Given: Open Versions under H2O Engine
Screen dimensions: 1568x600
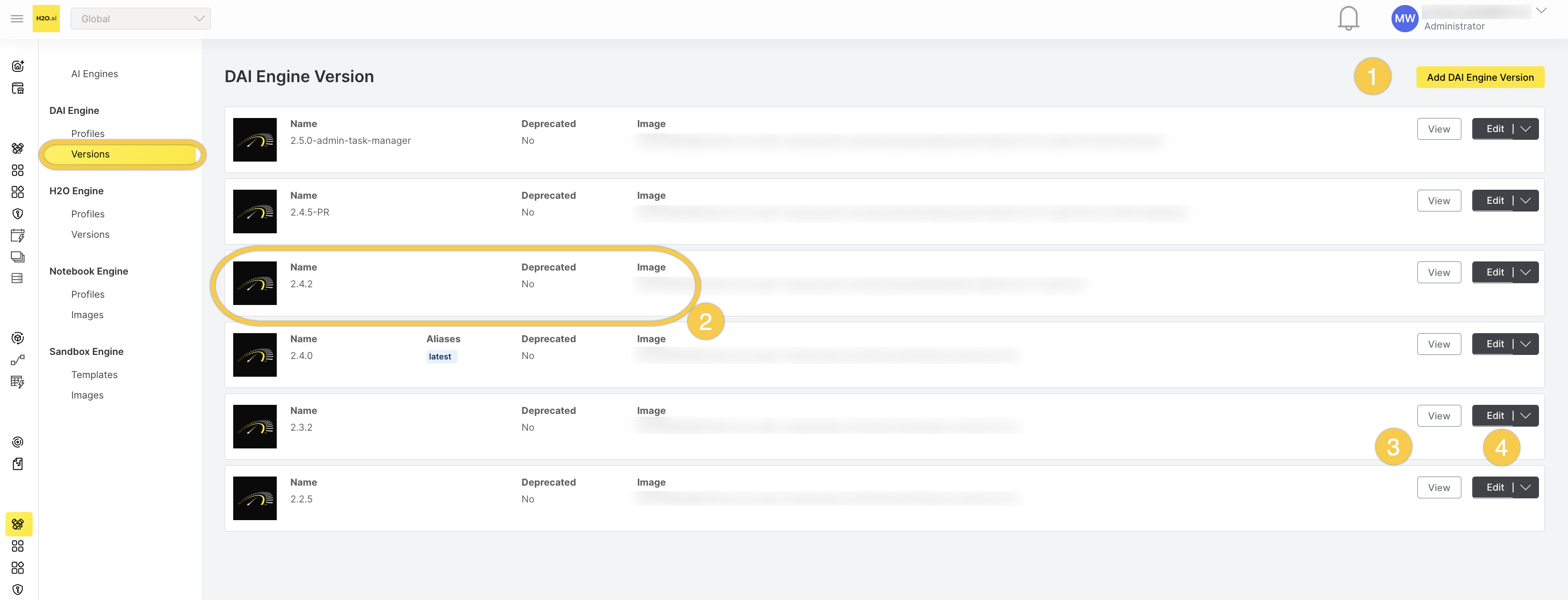Looking at the screenshot, I should 90,235.
